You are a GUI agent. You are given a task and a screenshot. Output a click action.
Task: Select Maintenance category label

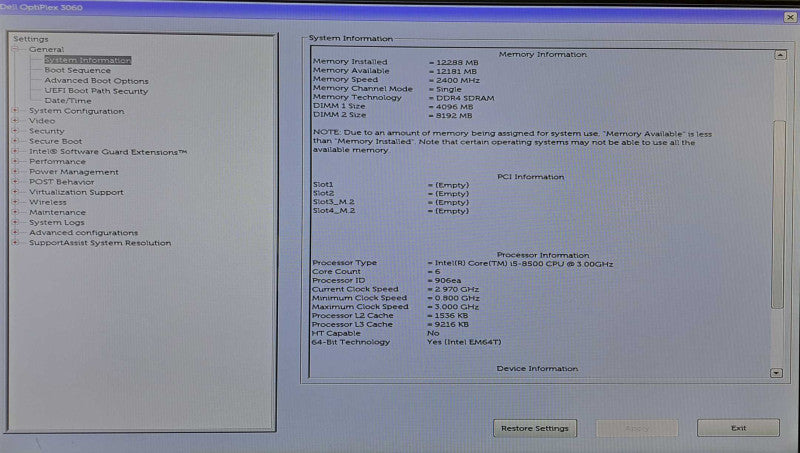57,212
